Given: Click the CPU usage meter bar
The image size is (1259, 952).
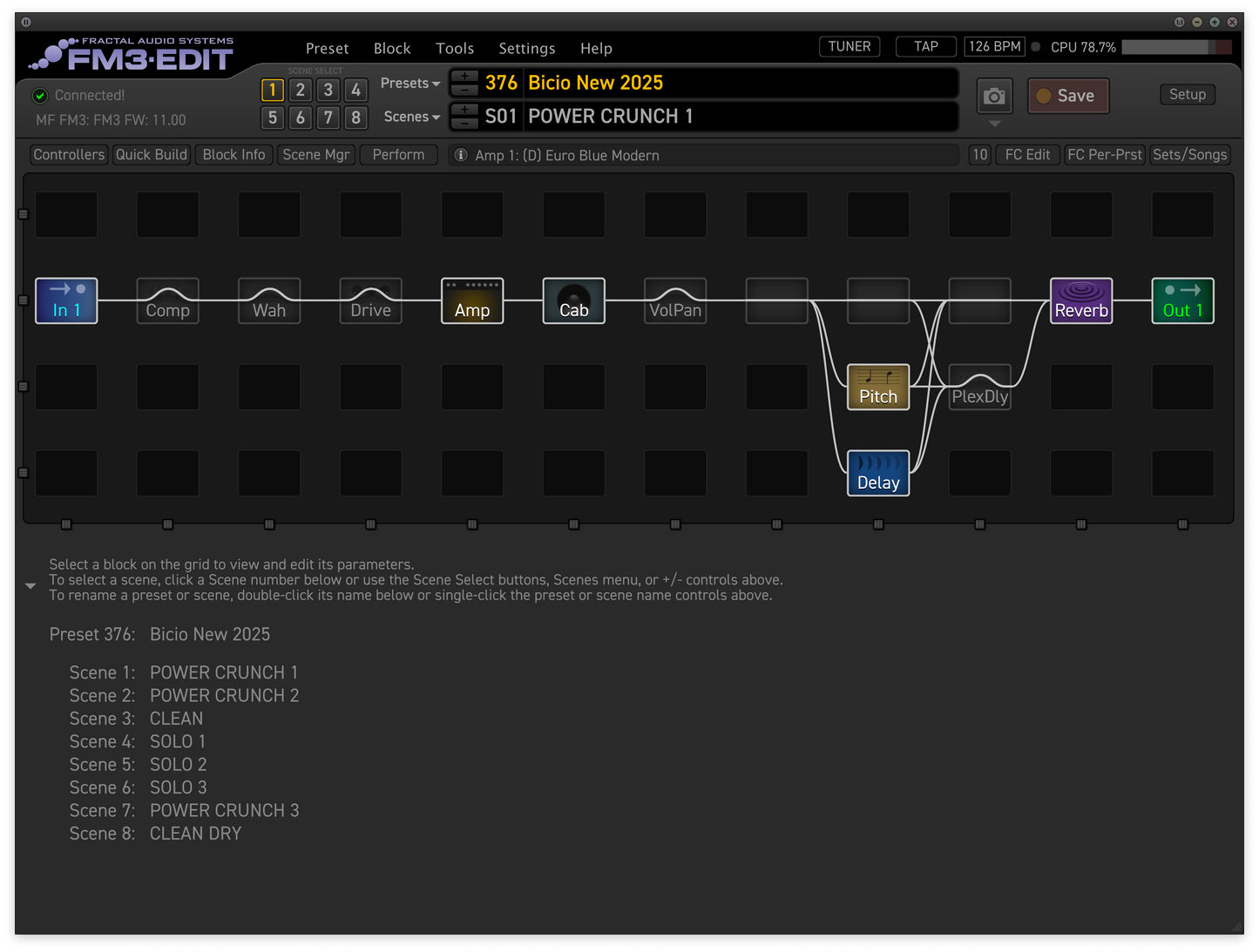Looking at the screenshot, I should point(1175,47).
